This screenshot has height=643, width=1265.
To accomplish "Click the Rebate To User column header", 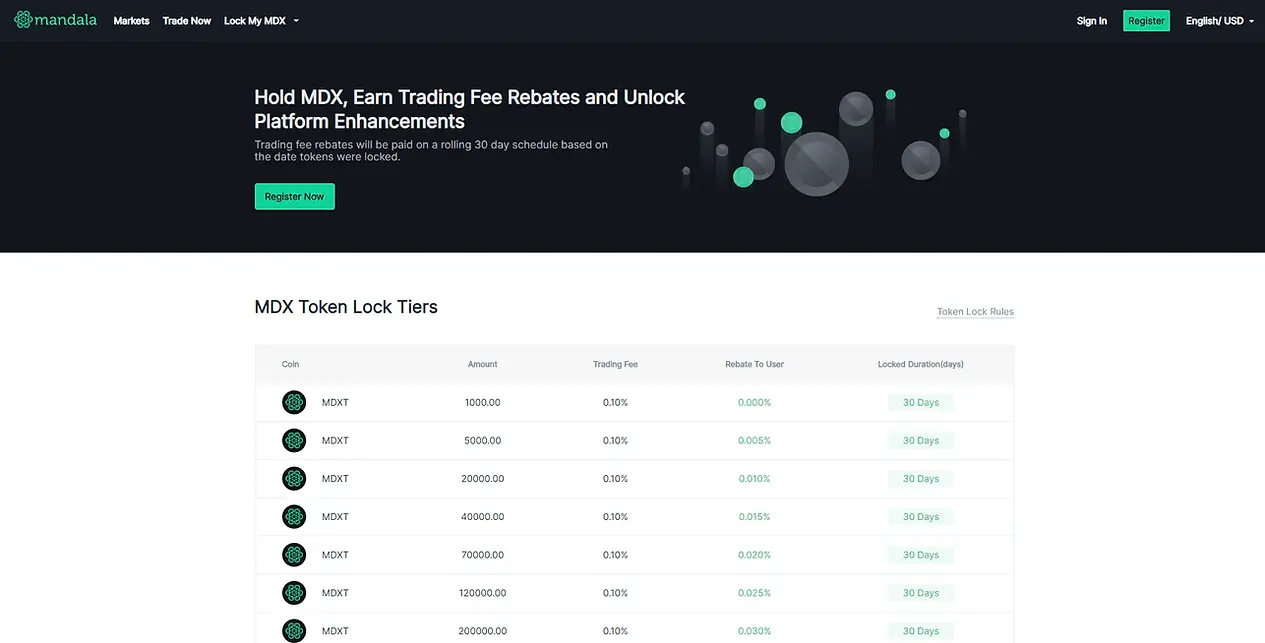I will click(754, 364).
